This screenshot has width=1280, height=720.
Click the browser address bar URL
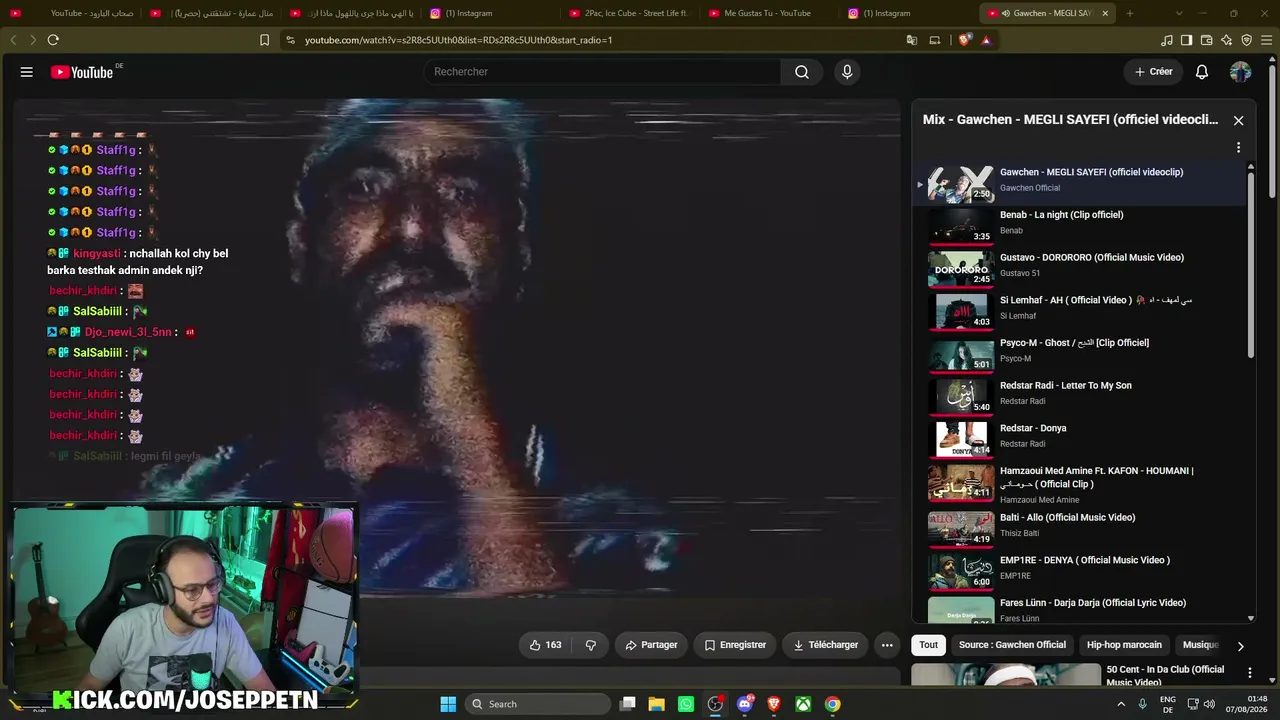coord(458,40)
